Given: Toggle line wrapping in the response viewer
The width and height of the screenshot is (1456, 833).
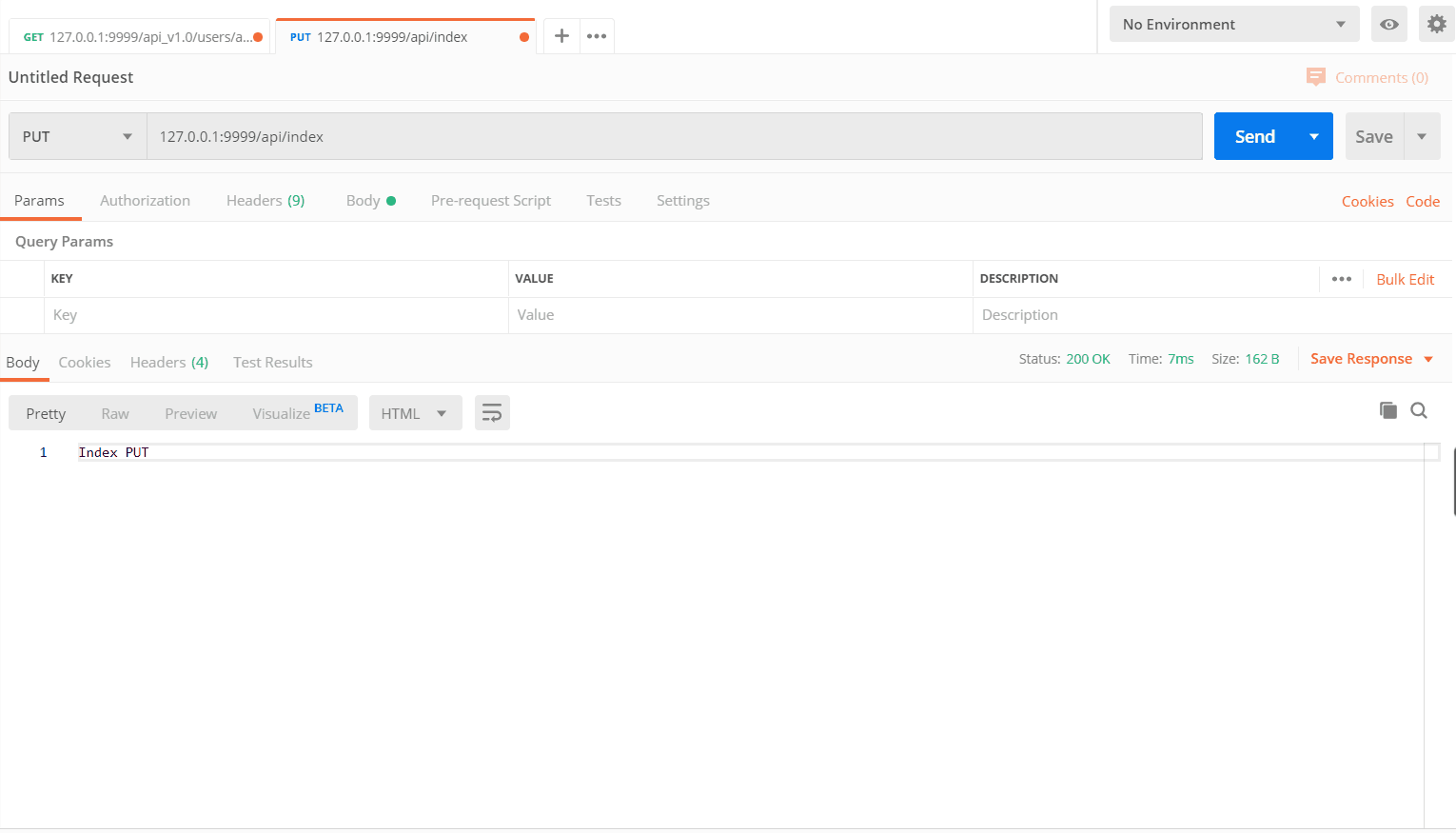Looking at the screenshot, I should (492, 412).
